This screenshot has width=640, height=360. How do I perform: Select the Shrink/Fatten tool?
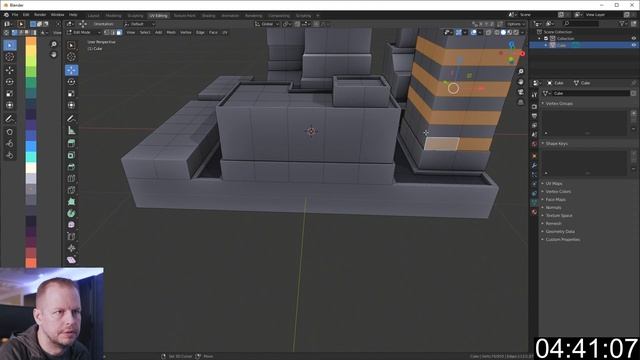[71, 248]
